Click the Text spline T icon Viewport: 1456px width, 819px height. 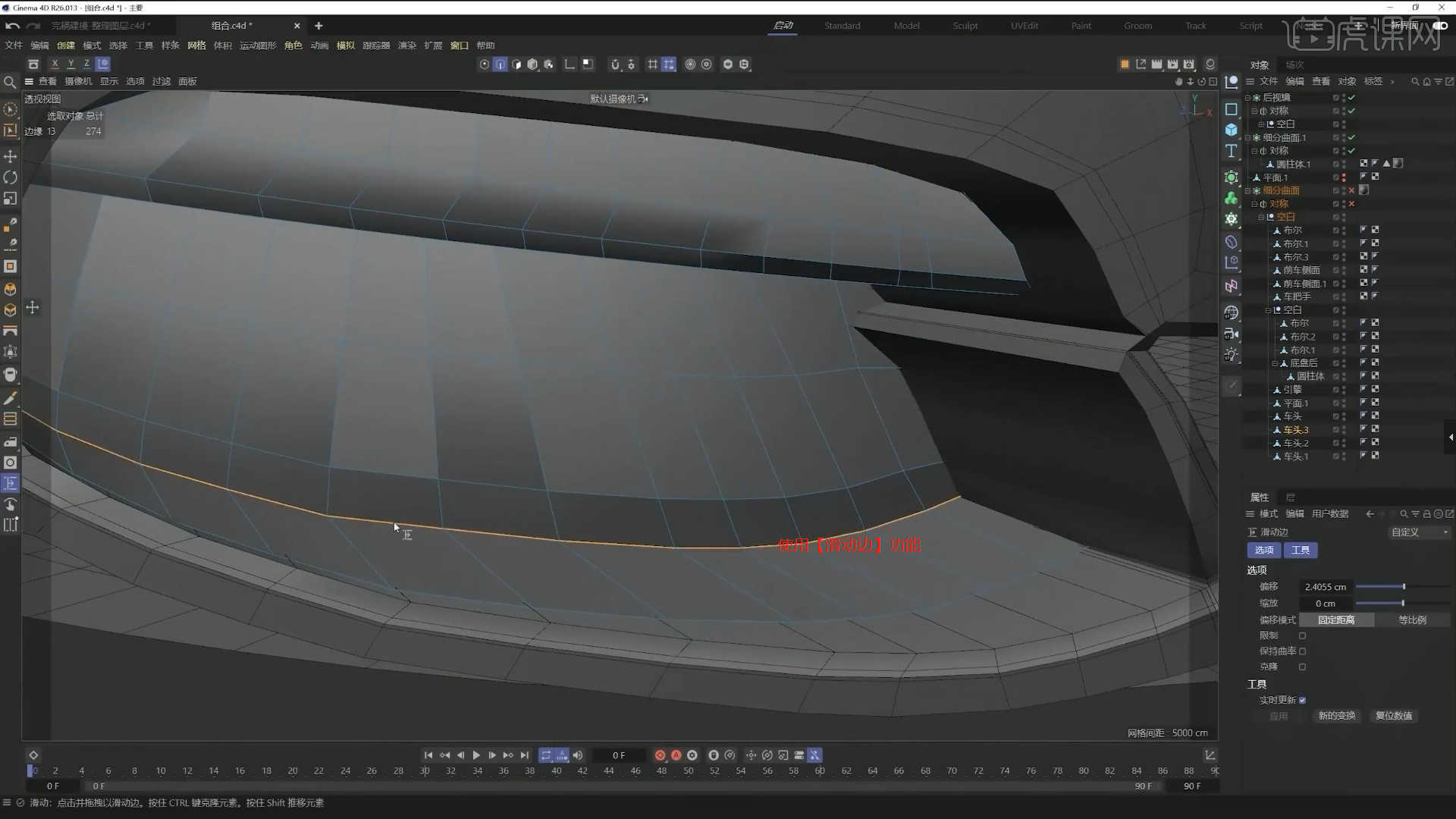coord(1232,151)
